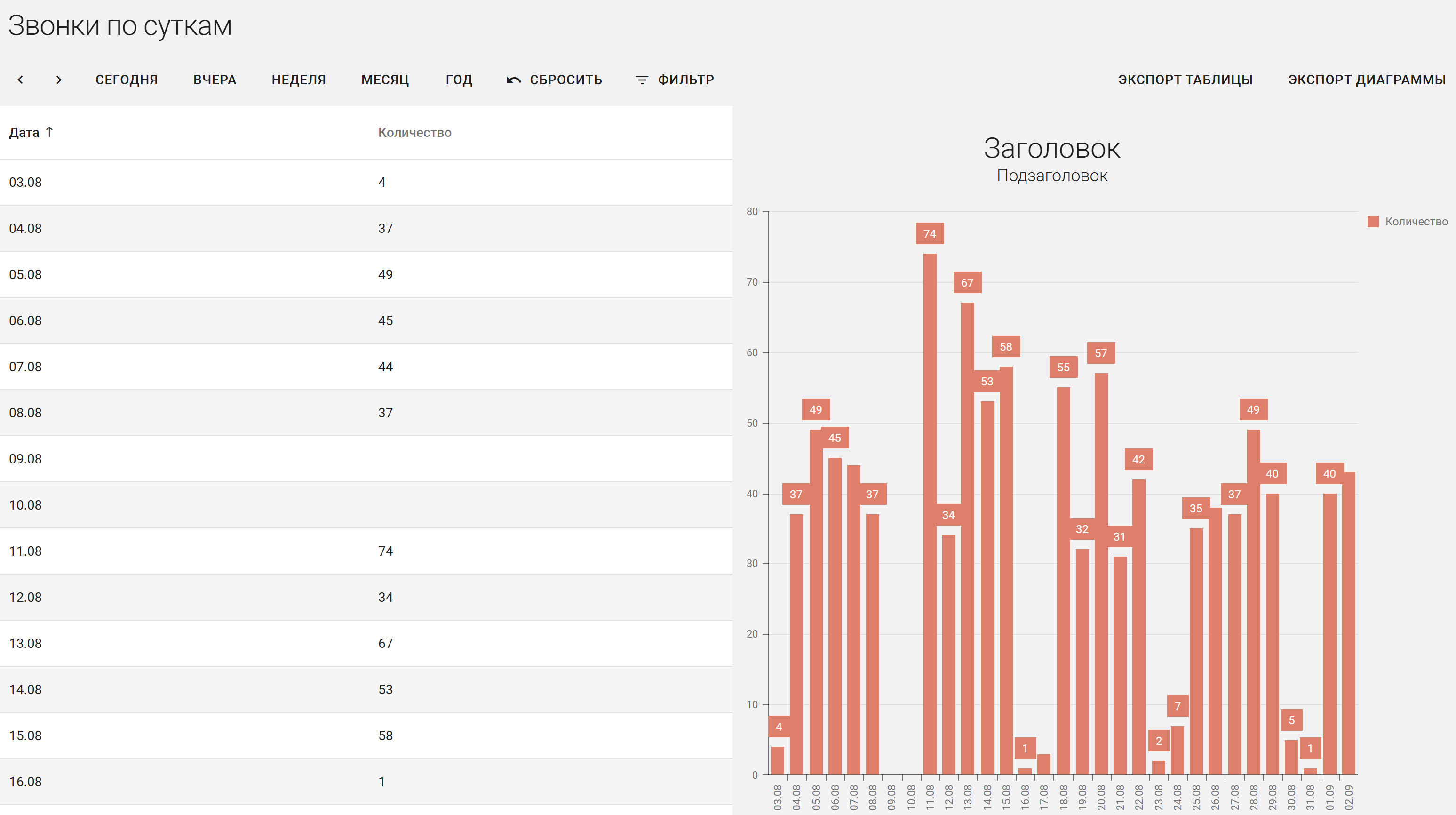1456x815 pixels.
Task: Select the СЕГОДНЯ period
Action: coord(127,80)
